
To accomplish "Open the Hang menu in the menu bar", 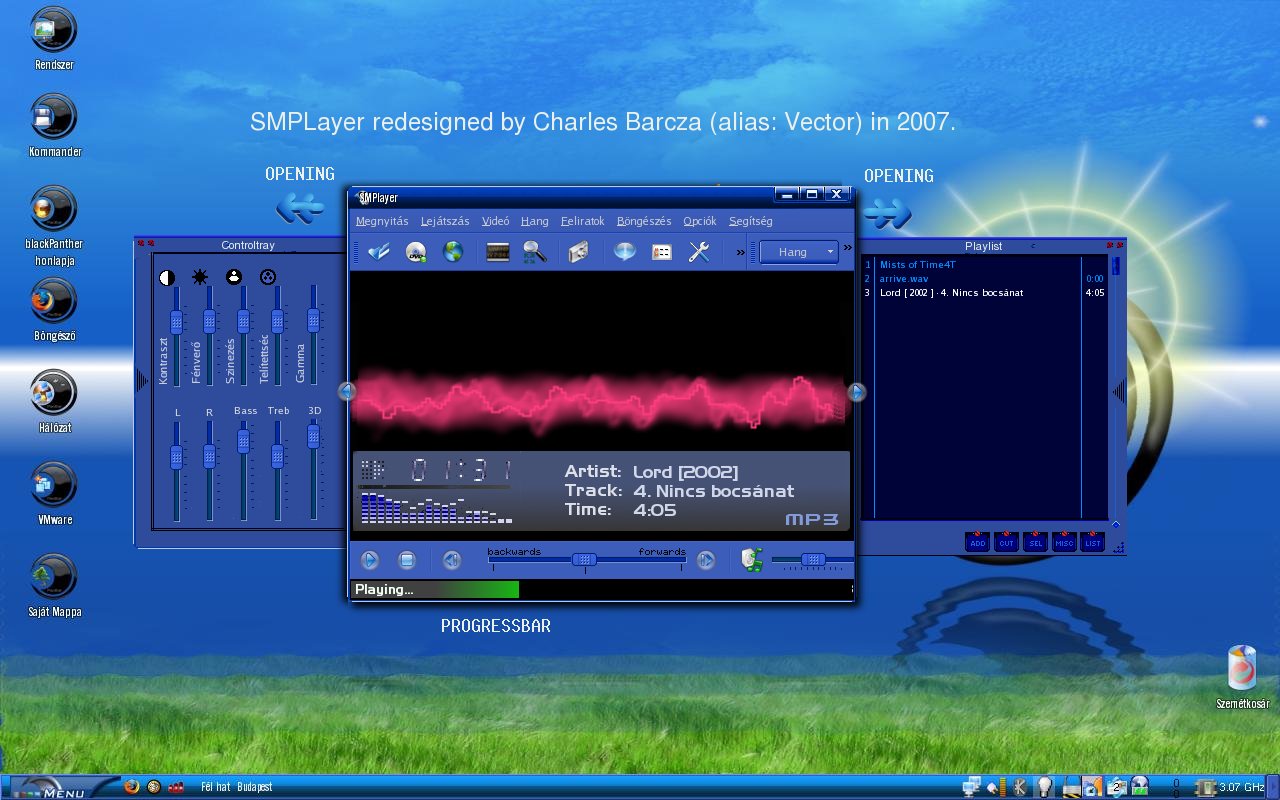I will (534, 221).
